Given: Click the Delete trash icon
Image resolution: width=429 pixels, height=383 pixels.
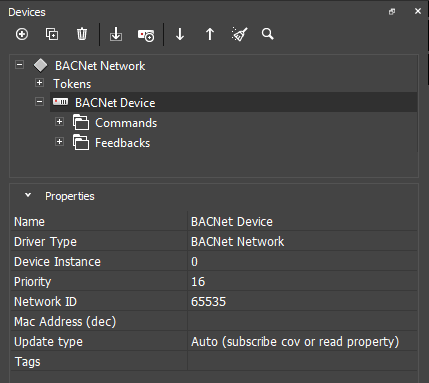Looking at the screenshot, I should (x=82, y=34).
